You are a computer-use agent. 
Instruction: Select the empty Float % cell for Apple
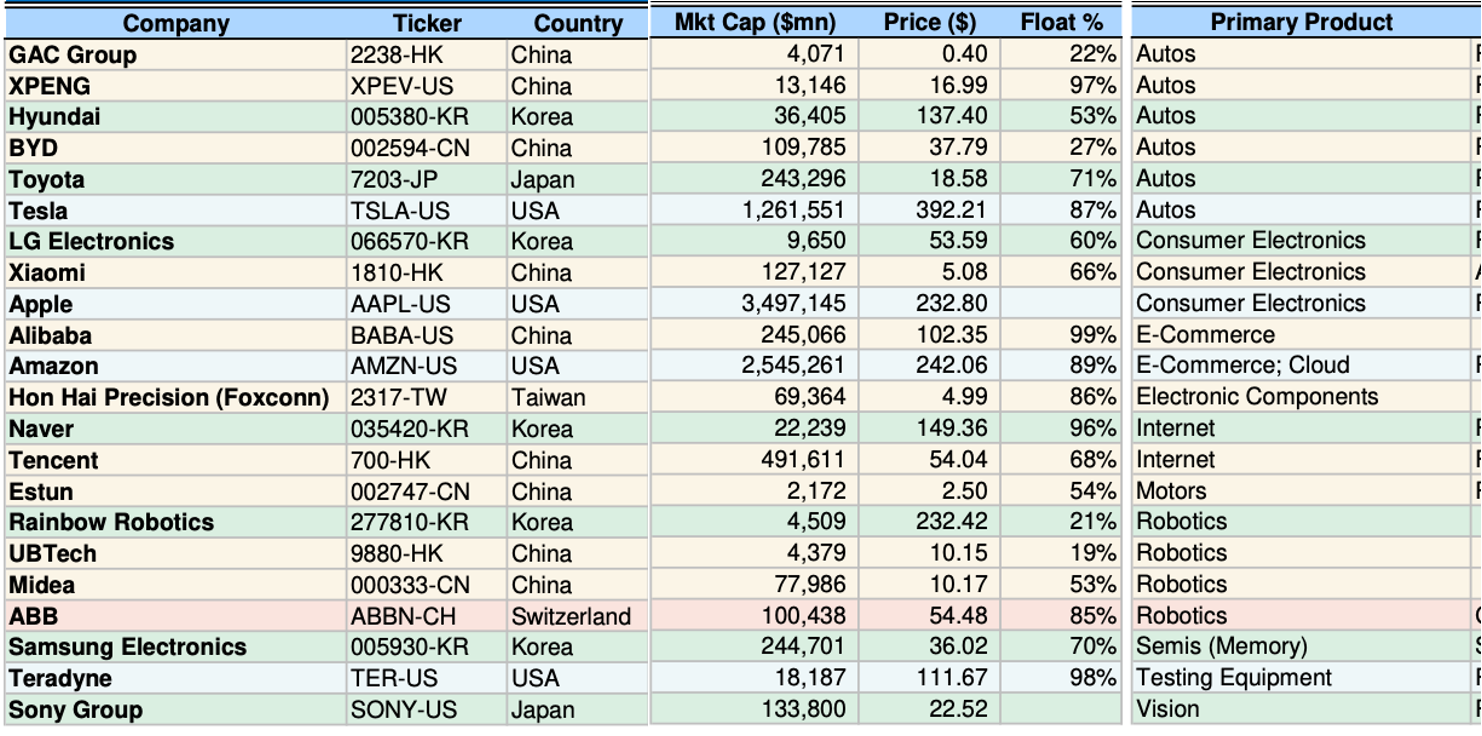coord(1062,303)
